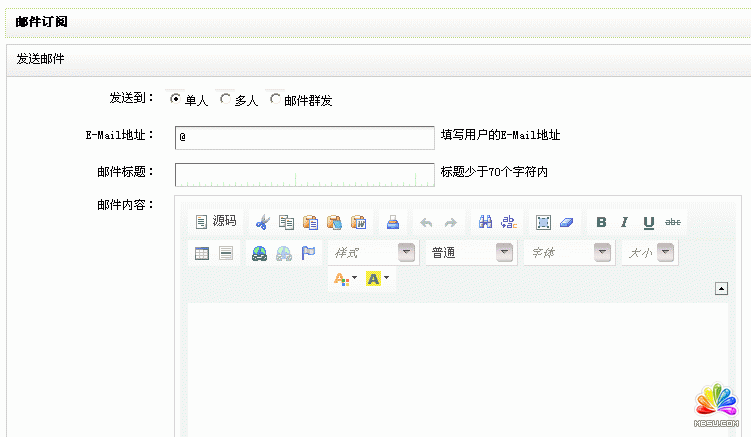Select the 多人 radio option
This screenshot has height=437, width=751.
[x=225, y=99]
